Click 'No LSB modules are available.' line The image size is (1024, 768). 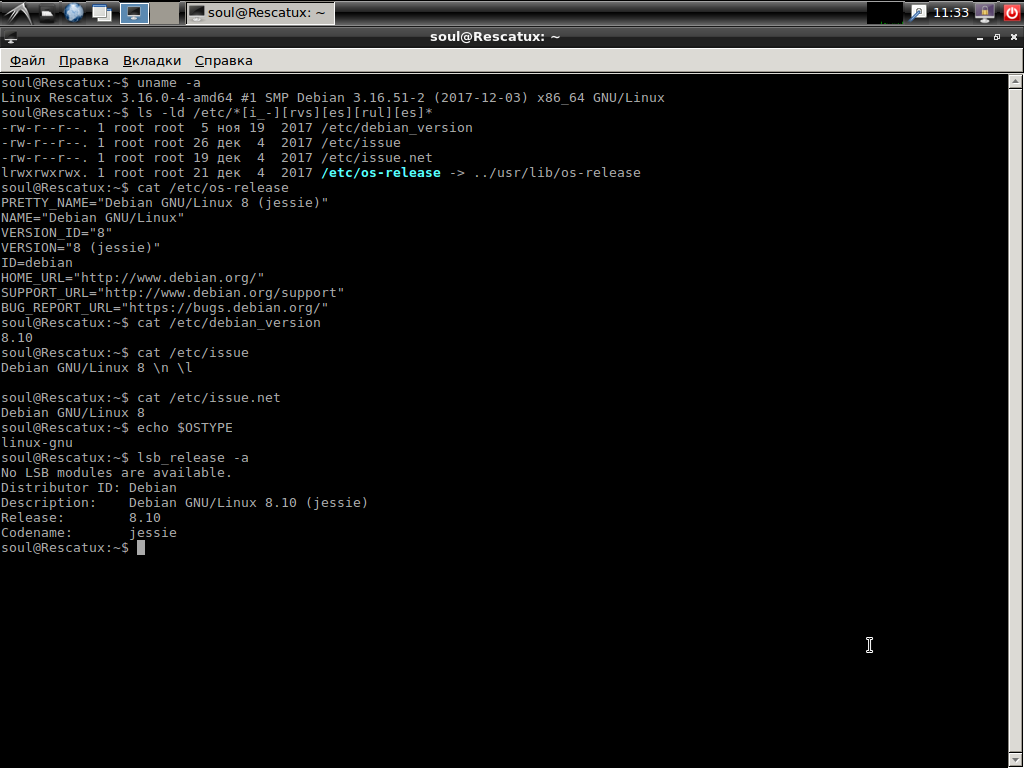coord(116,473)
